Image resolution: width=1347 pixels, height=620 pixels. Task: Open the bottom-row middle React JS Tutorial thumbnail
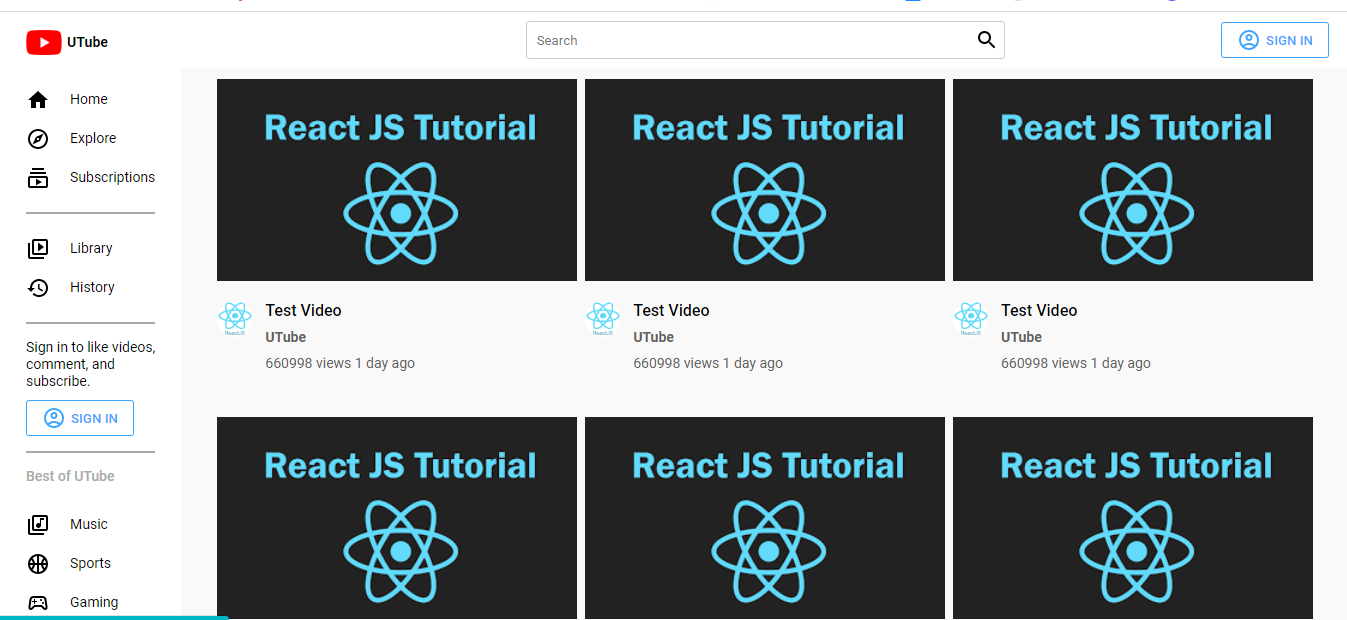765,518
